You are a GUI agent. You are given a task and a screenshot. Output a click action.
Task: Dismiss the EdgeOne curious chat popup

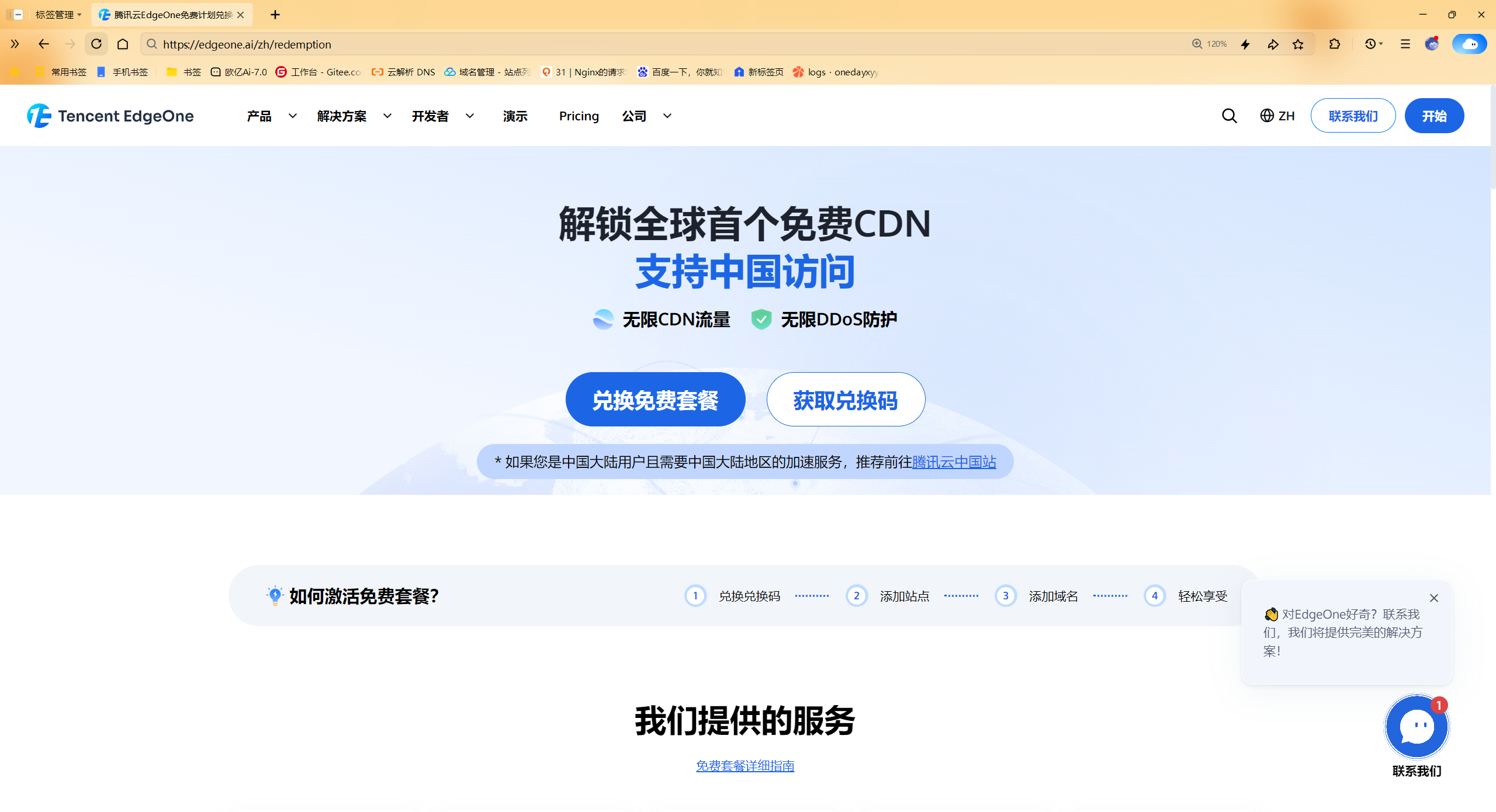[x=1433, y=598]
